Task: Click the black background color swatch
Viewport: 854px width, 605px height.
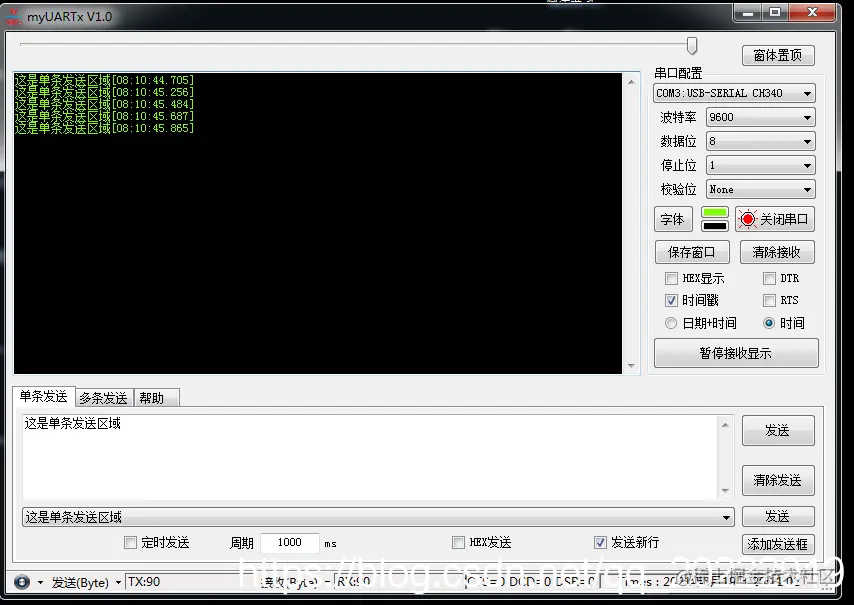Action: pos(715,226)
